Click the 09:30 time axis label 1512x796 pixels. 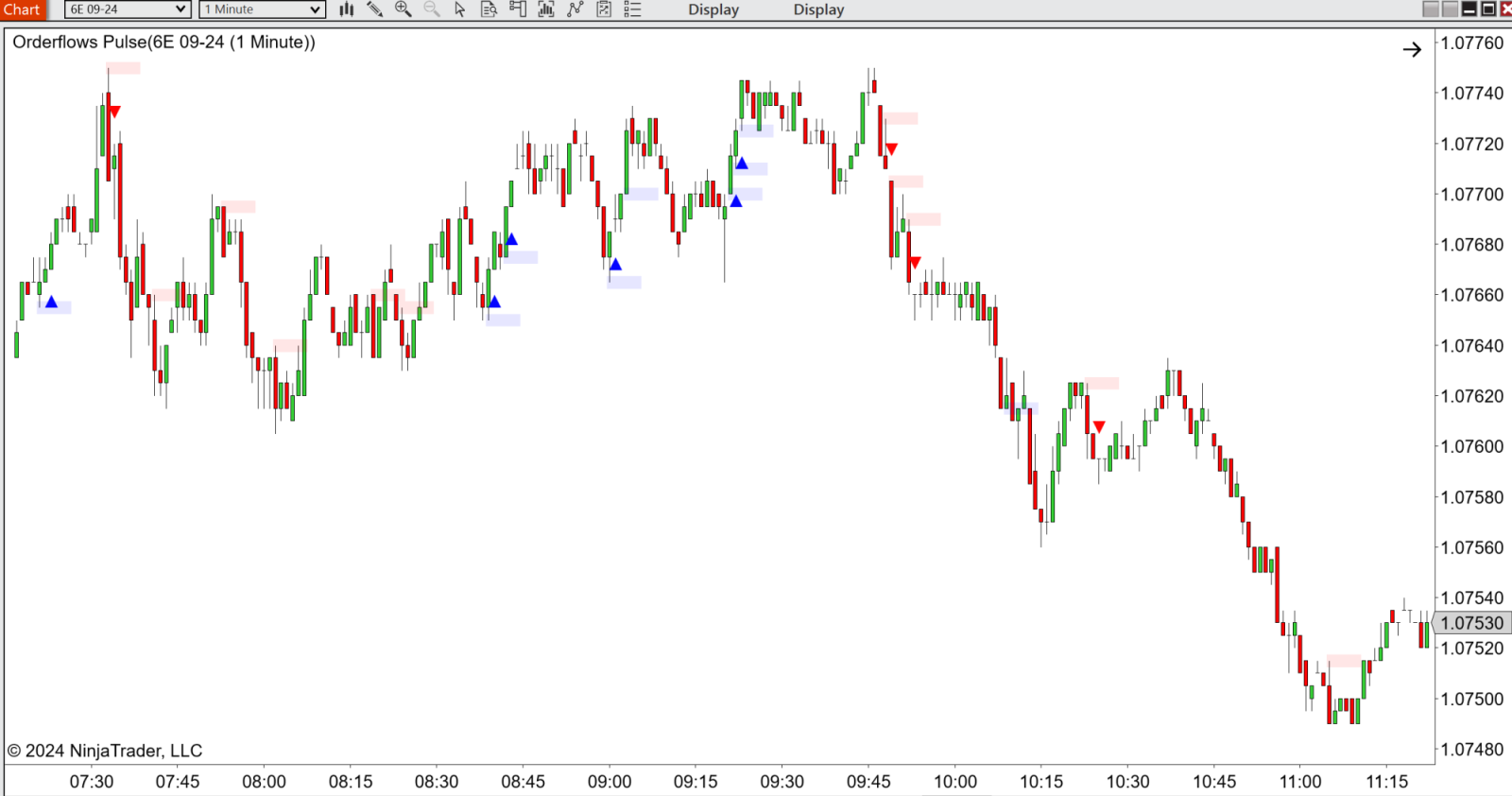(x=782, y=782)
